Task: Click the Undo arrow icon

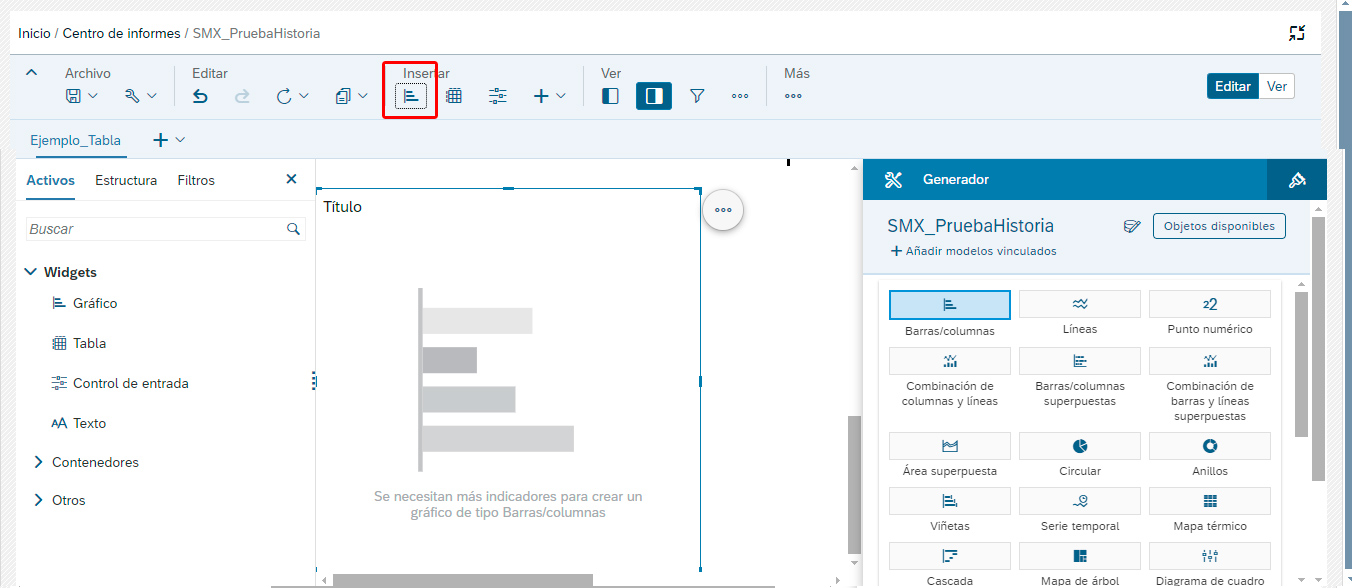Action: [x=200, y=96]
